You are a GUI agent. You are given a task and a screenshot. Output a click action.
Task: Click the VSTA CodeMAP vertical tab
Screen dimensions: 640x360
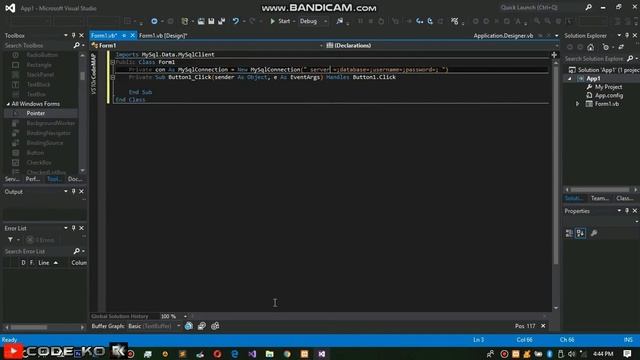[x=93, y=74]
